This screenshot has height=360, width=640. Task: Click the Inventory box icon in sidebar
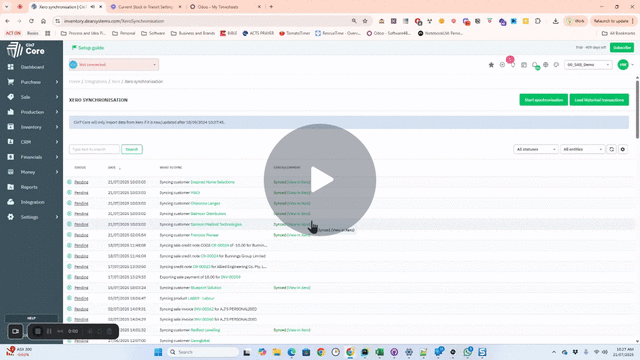click(x=11, y=127)
